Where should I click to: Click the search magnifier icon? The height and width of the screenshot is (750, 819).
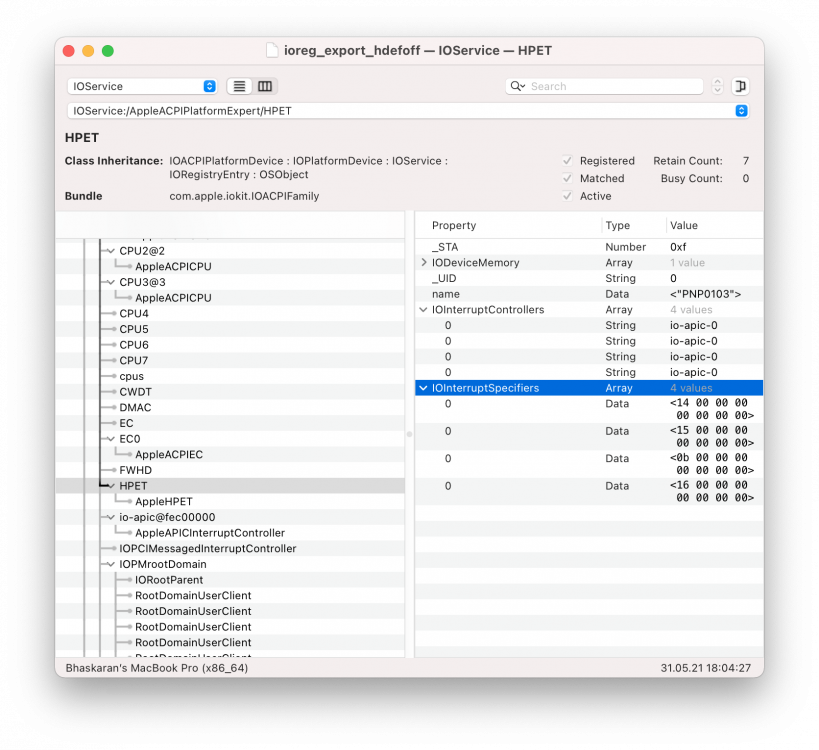(x=517, y=86)
